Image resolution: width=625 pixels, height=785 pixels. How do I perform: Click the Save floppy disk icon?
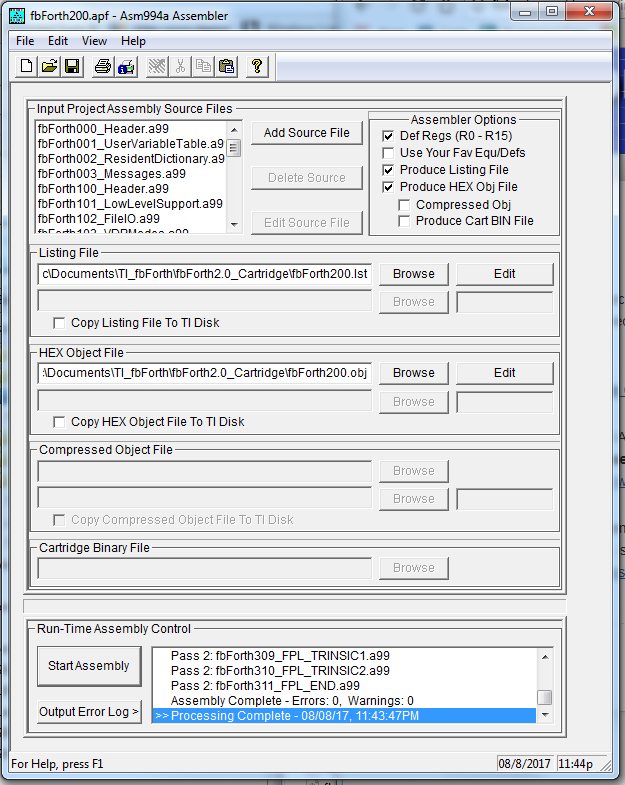pos(73,66)
